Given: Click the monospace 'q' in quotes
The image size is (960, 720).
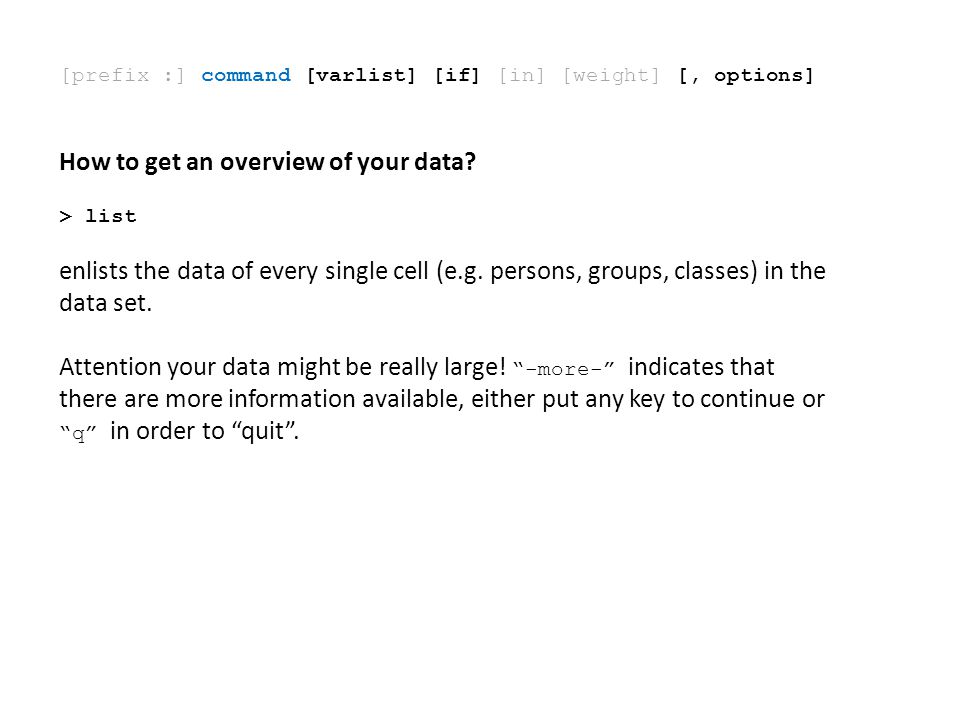Looking at the screenshot, I should (x=78, y=434).
